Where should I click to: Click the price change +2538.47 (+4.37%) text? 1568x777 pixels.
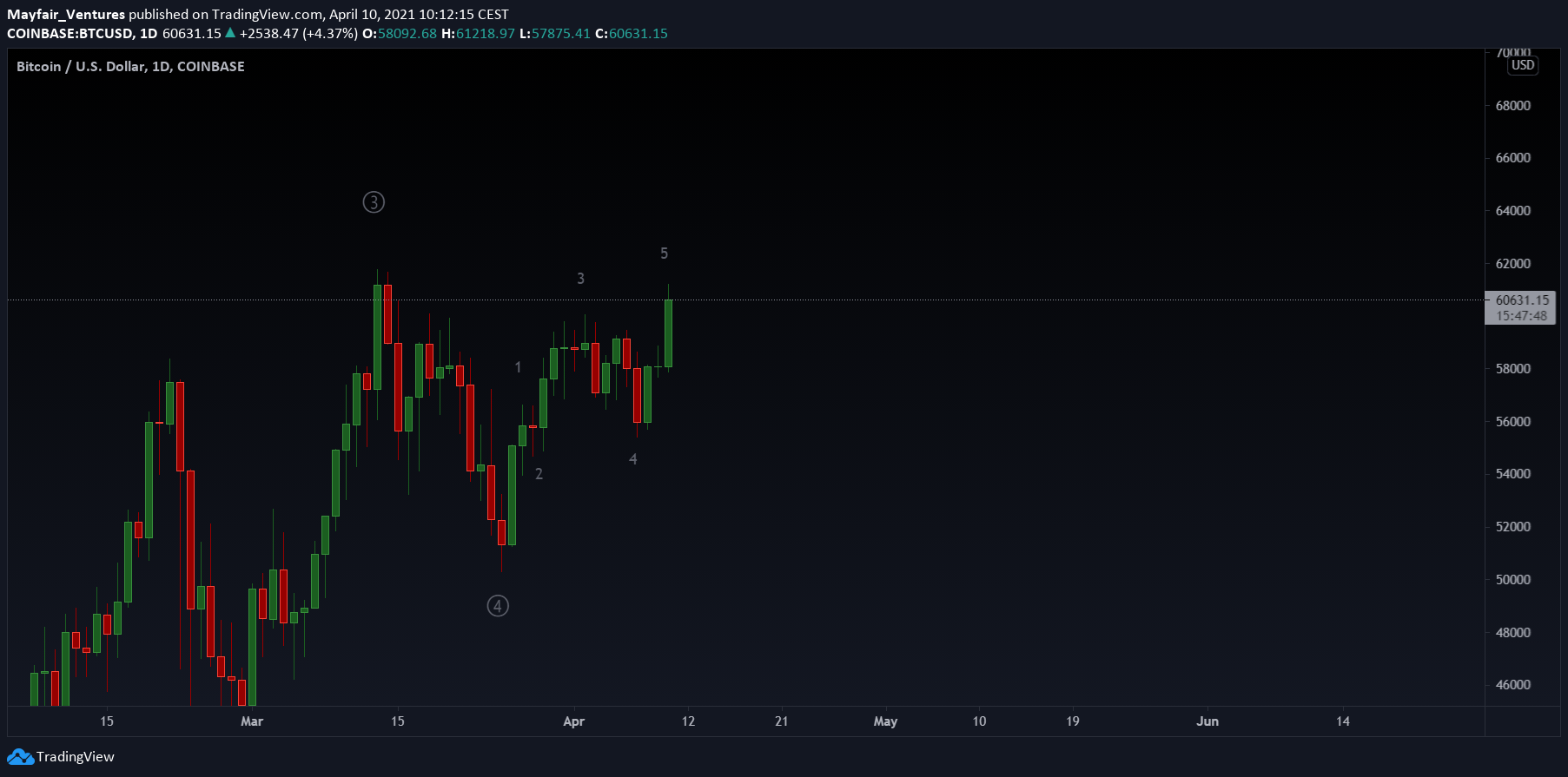299,34
